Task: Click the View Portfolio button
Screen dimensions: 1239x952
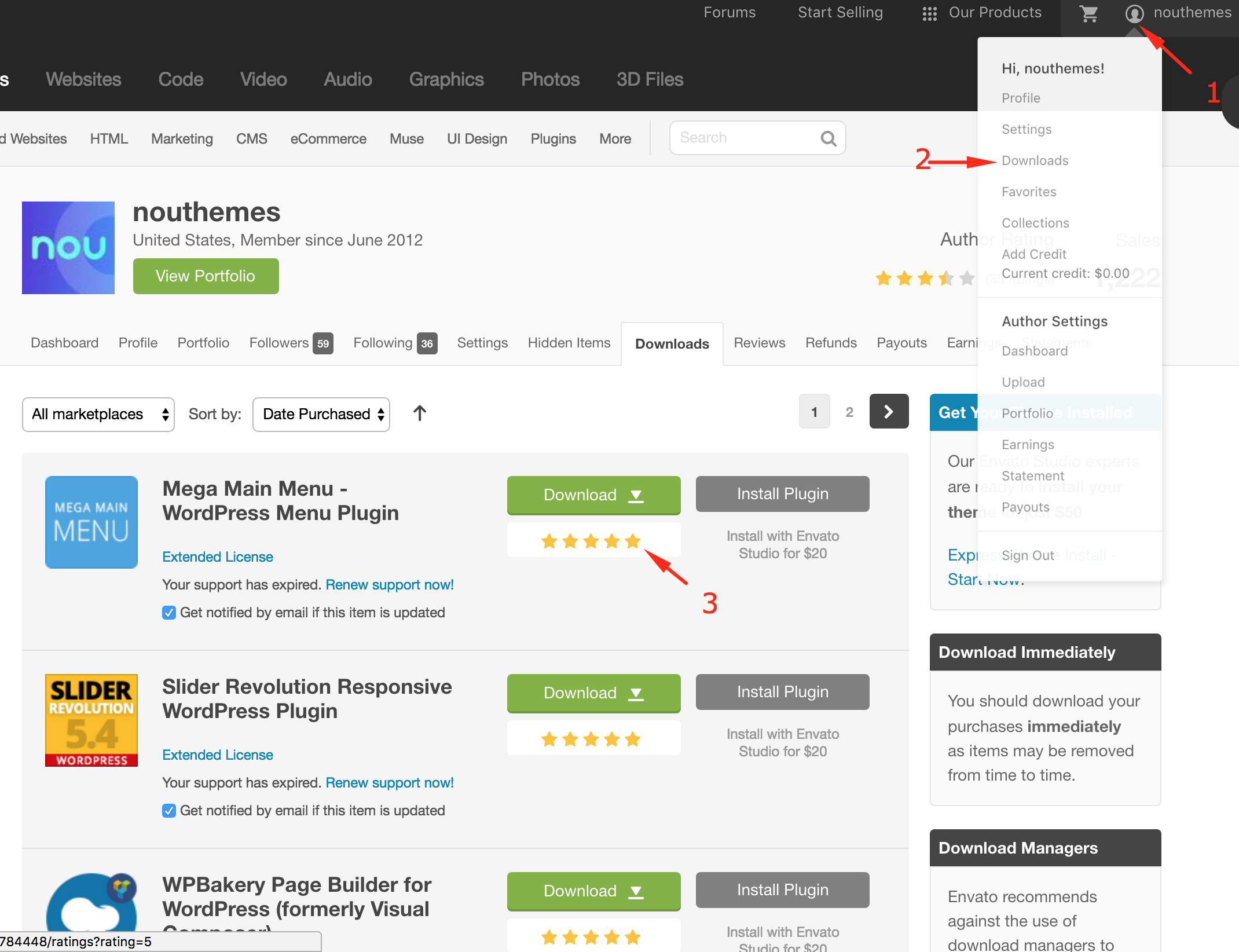Action: 206,276
